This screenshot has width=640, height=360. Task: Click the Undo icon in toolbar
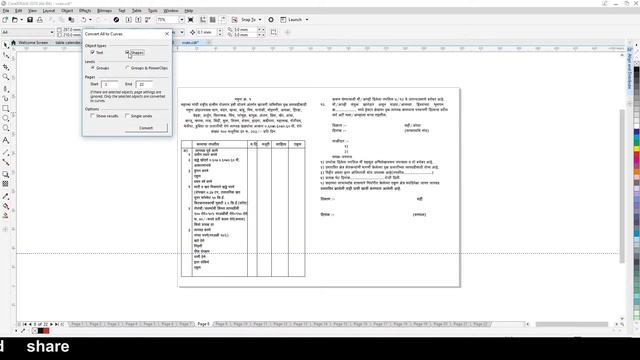click(83, 20)
